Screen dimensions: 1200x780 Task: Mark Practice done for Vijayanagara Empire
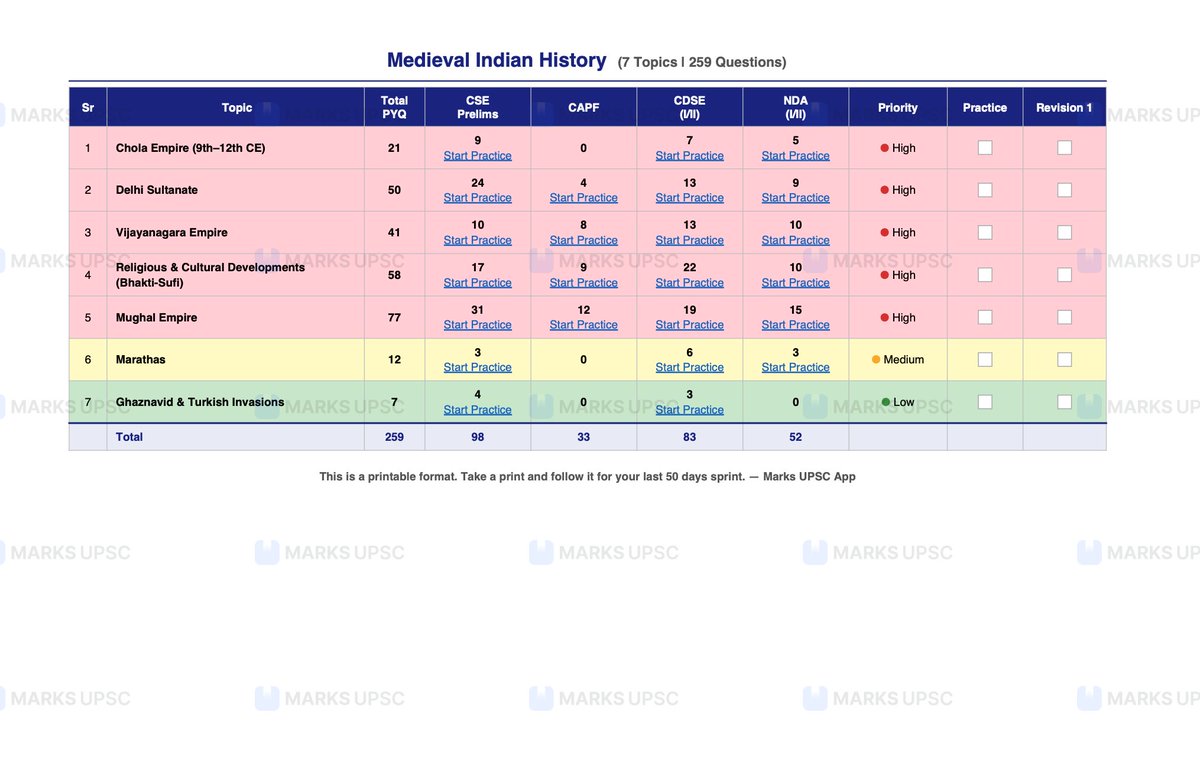coord(985,232)
